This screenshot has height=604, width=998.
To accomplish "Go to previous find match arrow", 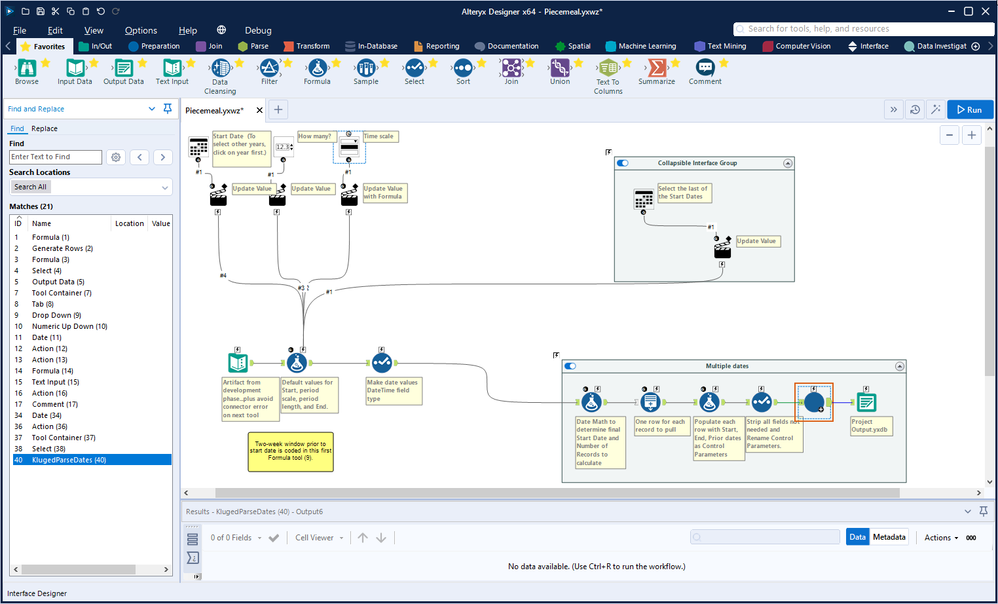I will point(139,157).
